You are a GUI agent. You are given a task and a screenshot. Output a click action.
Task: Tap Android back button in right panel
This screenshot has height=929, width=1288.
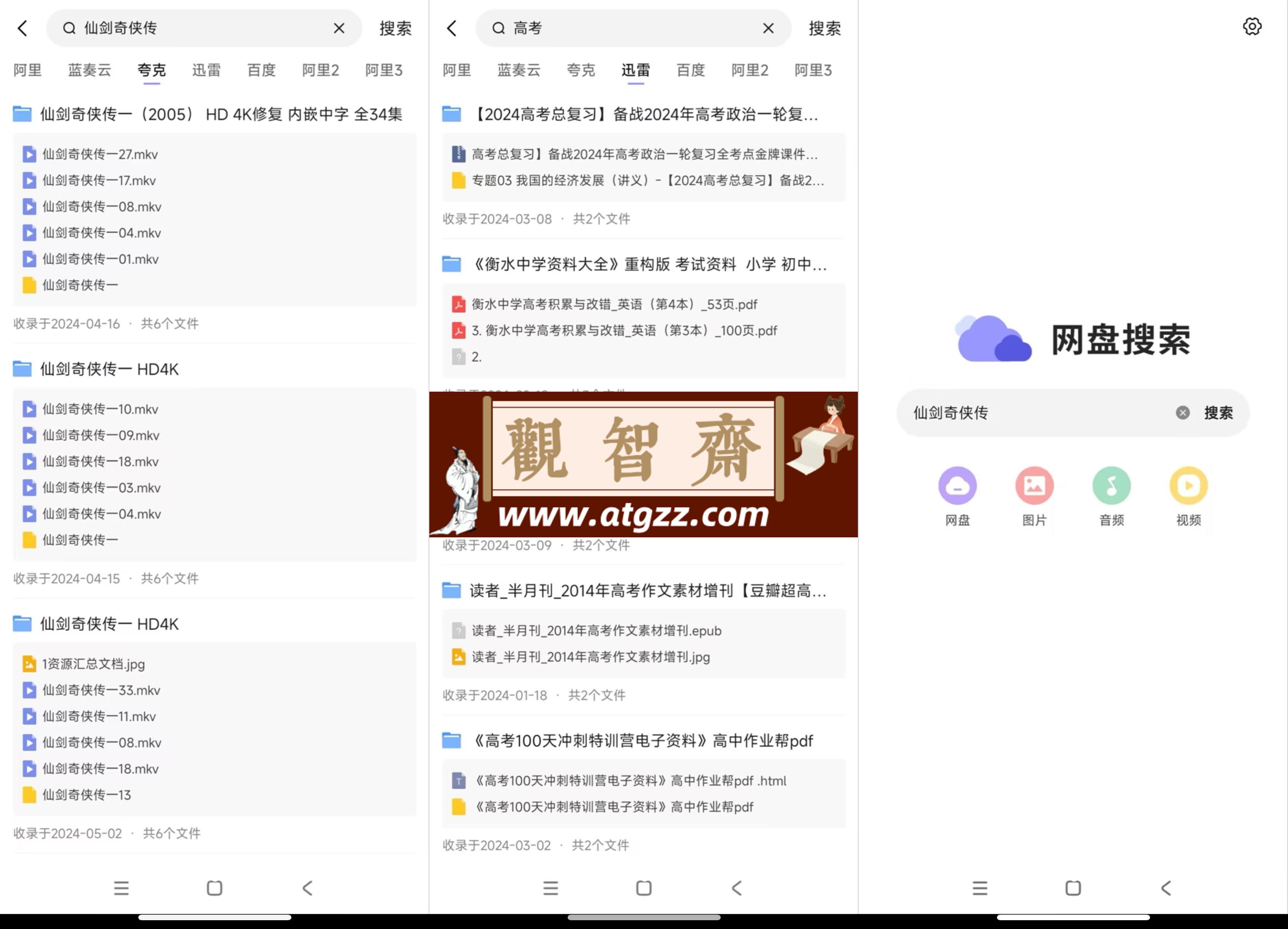pyautogui.click(x=1166, y=888)
